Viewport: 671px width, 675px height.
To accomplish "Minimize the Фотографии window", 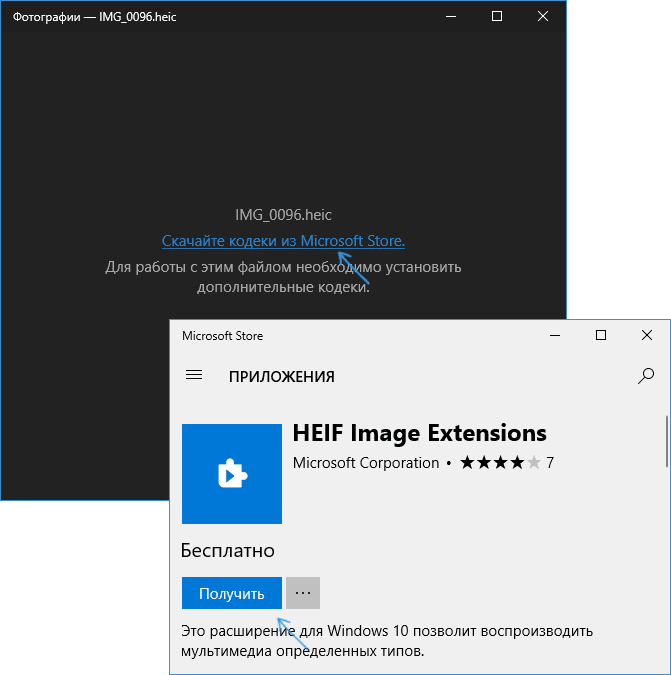I will [451, 16].
